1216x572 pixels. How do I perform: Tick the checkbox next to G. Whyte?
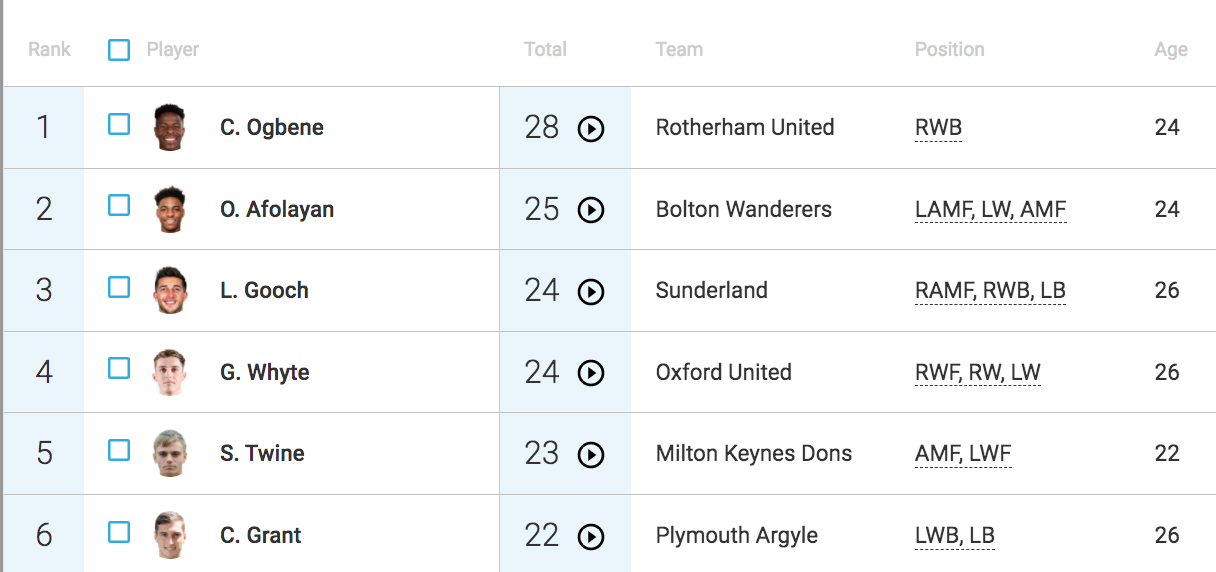(x=119, y=368)
